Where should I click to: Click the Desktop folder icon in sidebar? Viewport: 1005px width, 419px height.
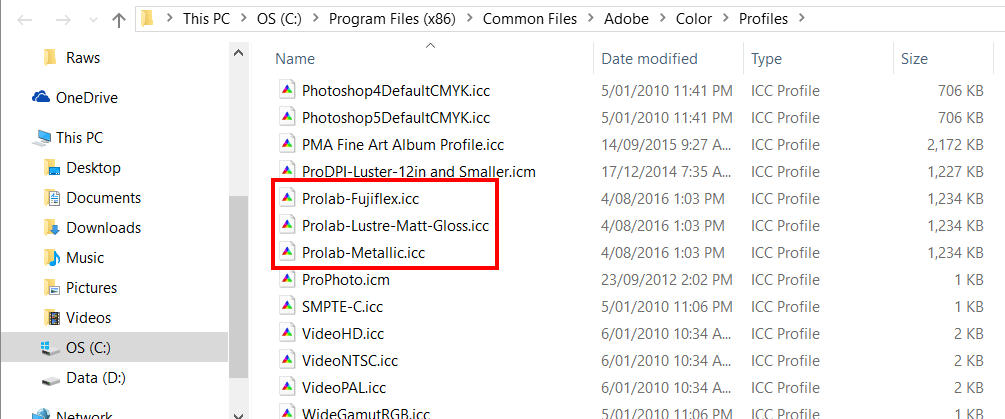[x=52, y=168]
